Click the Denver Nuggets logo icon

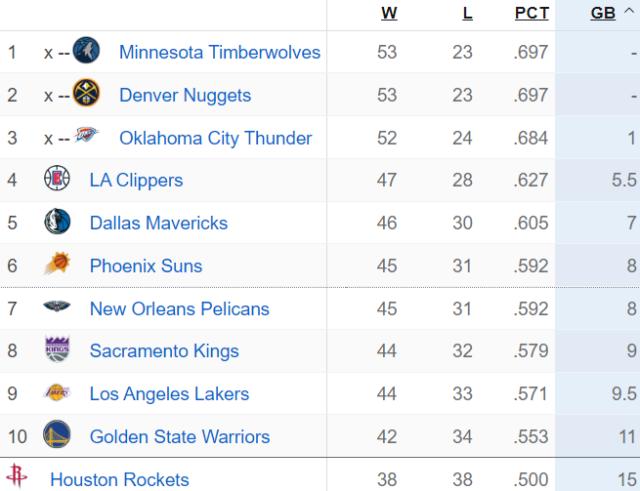point(87,95)
